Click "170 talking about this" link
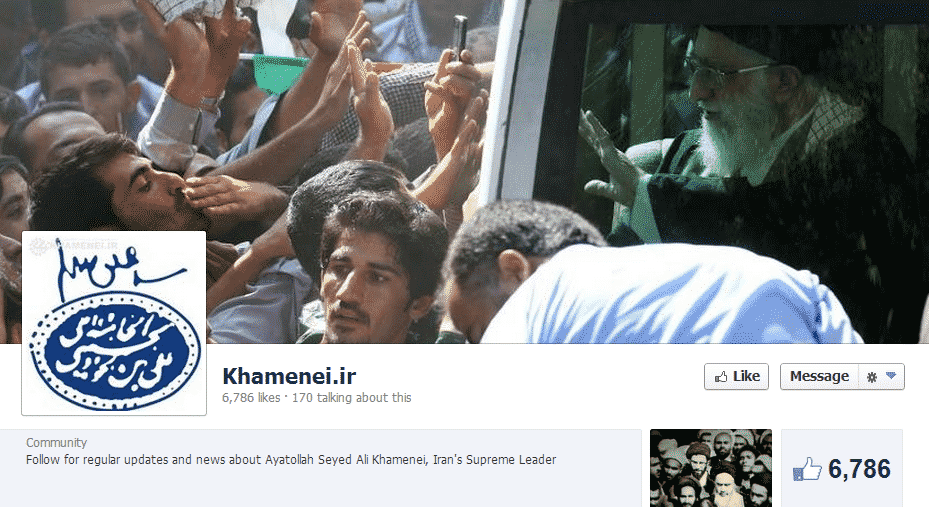 click(x=351, y=397)
